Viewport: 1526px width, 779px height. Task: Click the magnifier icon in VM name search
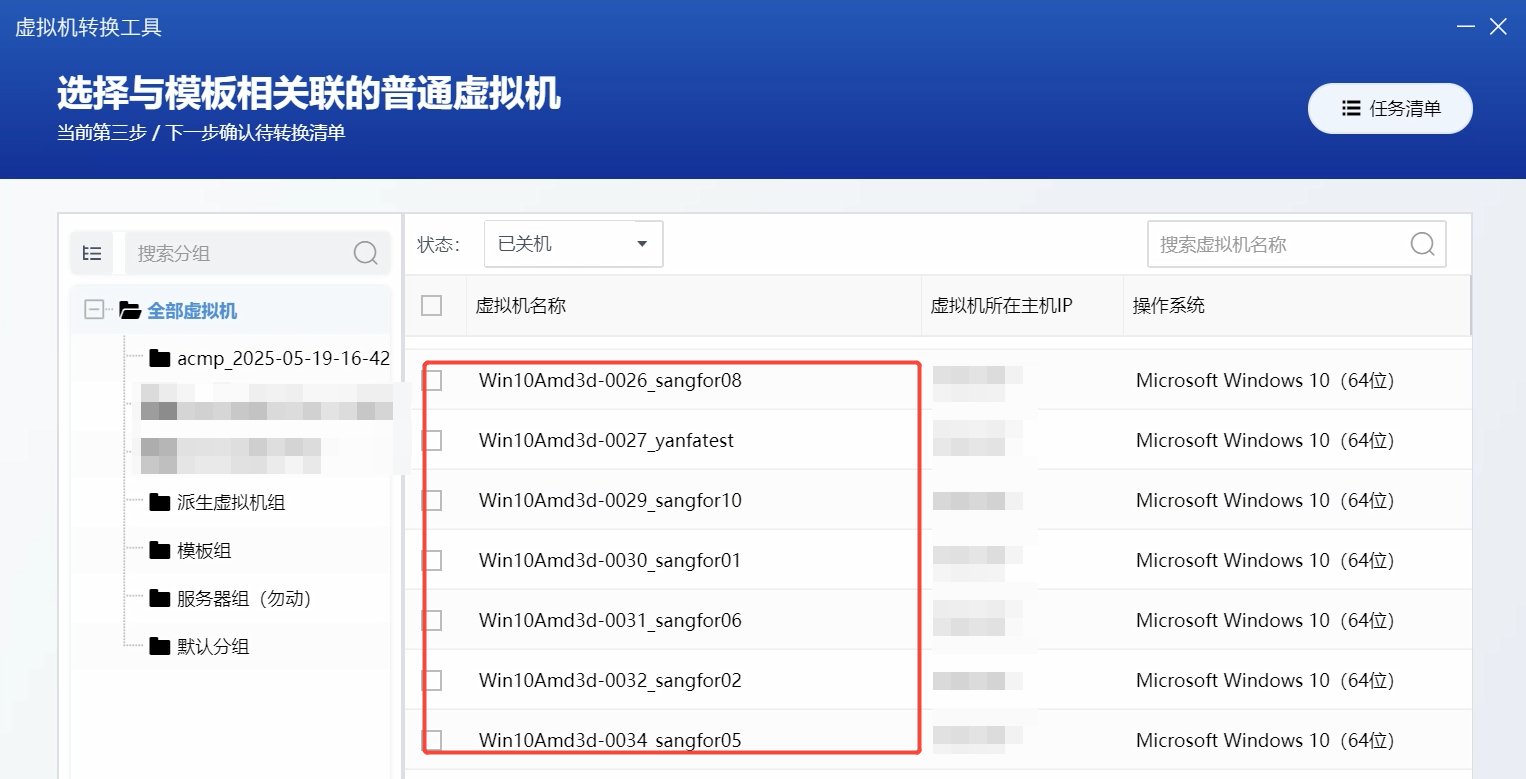click(x=1421, y=244)
